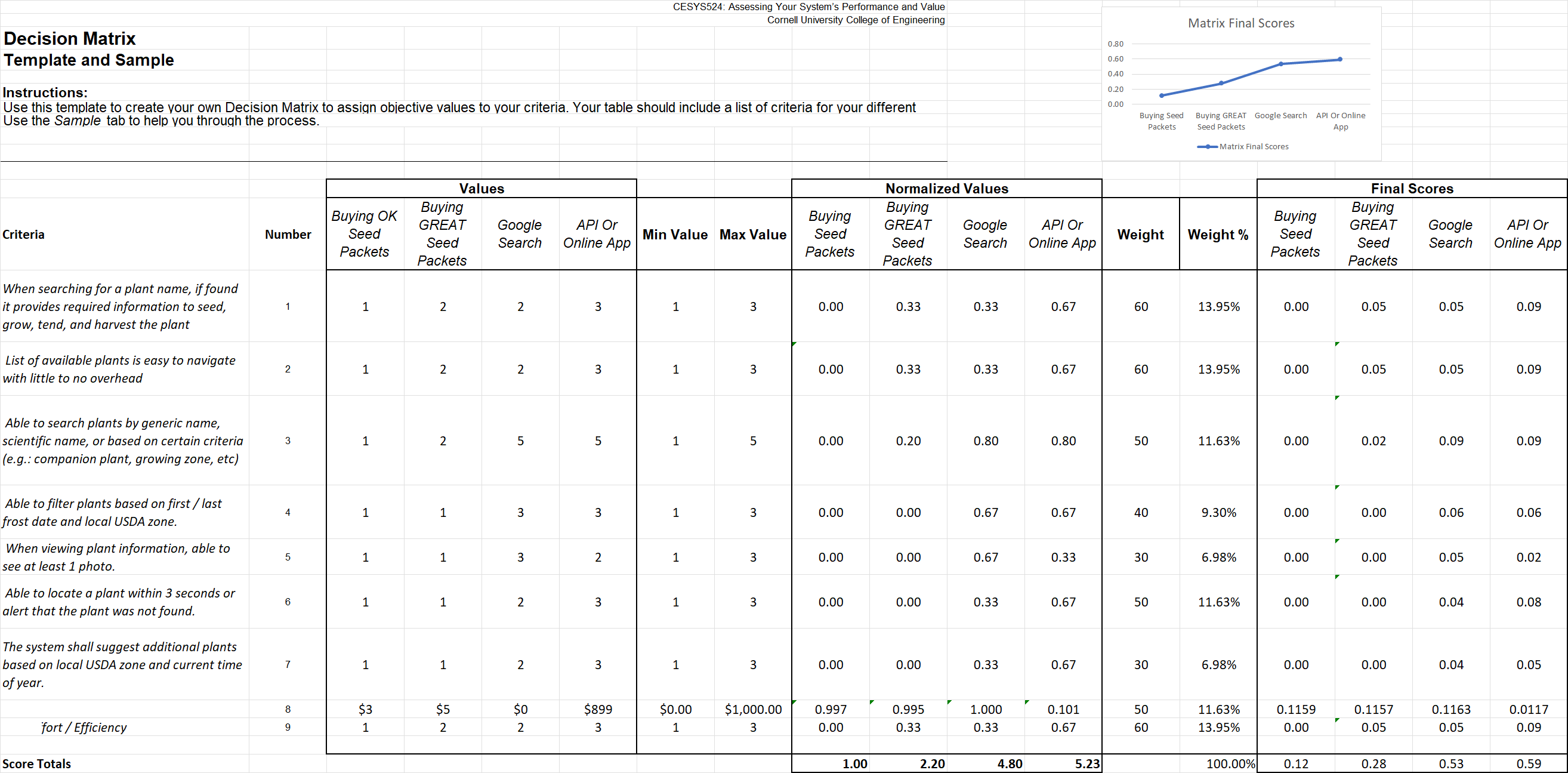The height and width of the screenshot is (773, 1568).
Task: Select the 0.59 final score total cell
Action: [1528, 764]
